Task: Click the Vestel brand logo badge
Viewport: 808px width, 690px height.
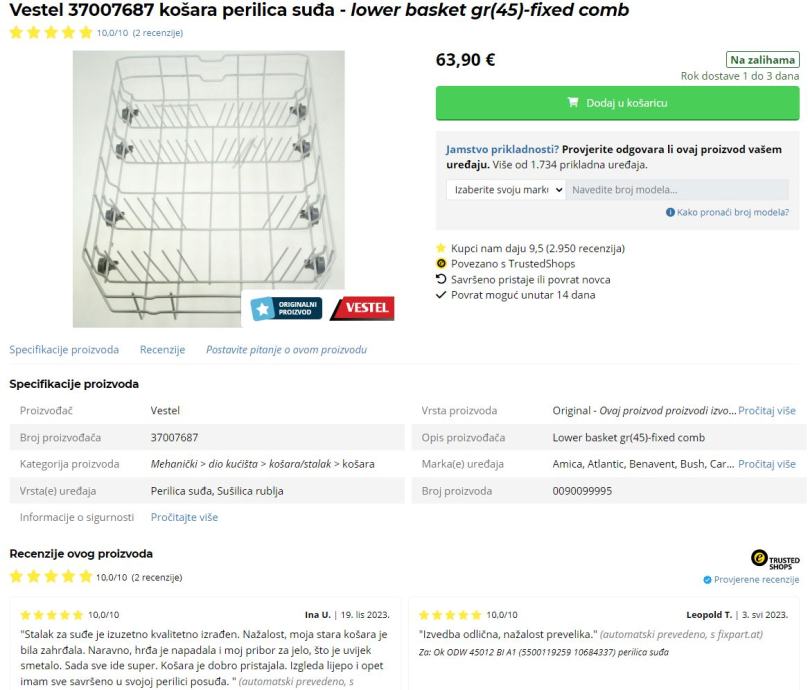Action: click(x=362, y=309)
